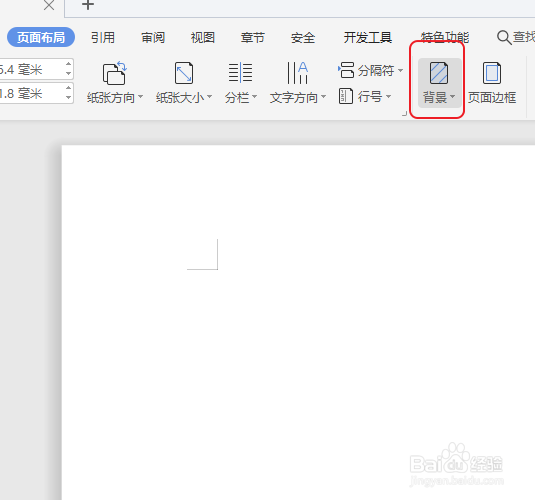Switch to the 审阅 tab
Image resolution: width=535 pixels, height=500 pixels.
[x=153, y=37]
